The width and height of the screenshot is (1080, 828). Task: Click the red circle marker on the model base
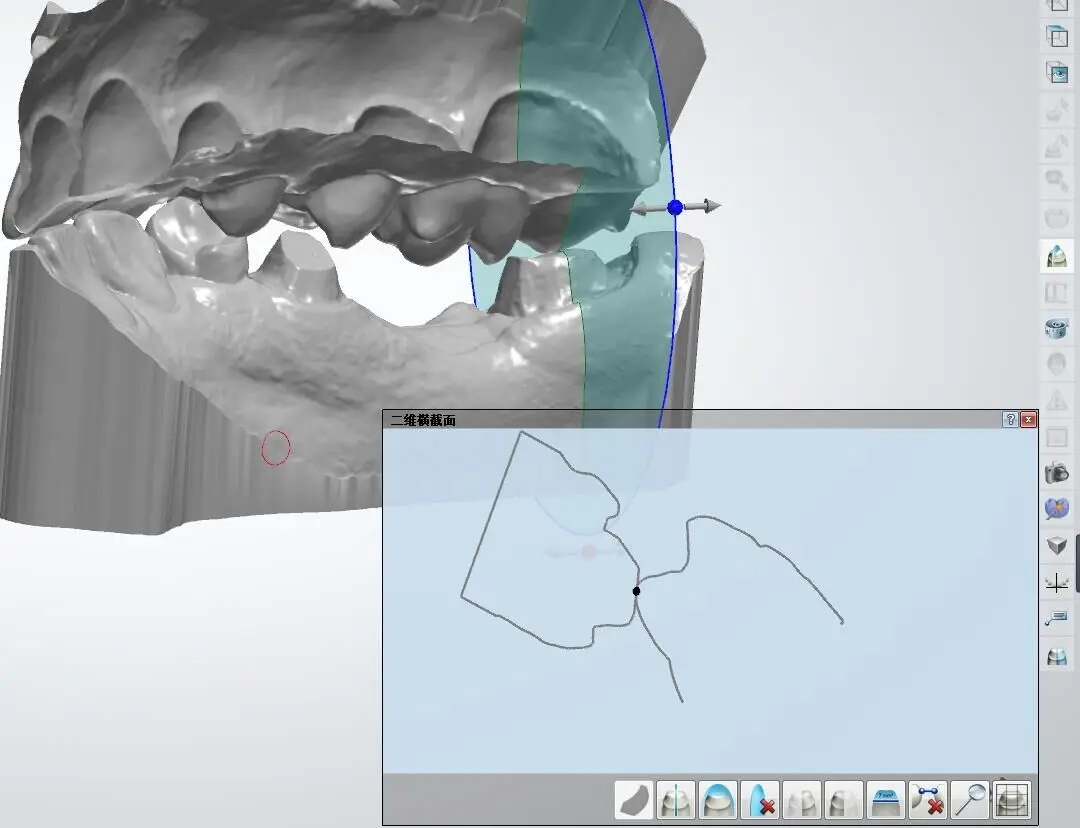[x=276, y=447]
